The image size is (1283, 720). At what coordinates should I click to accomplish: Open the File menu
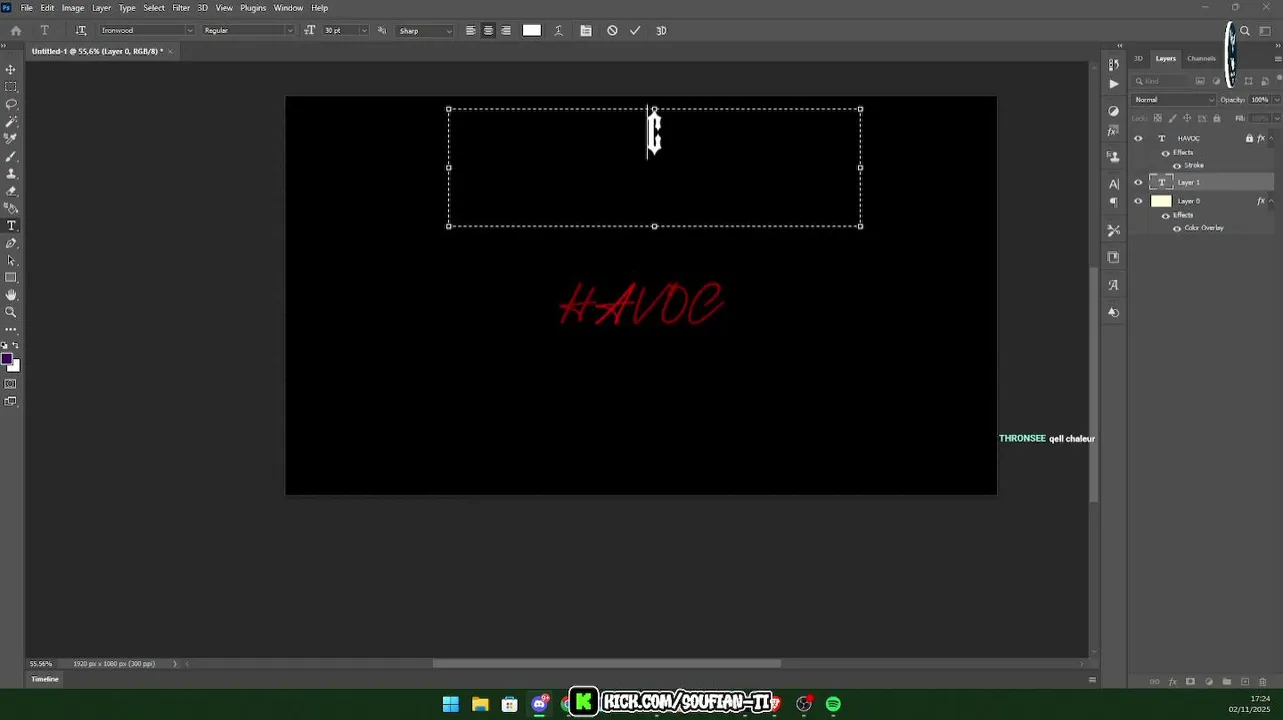[x=27, y=8]
